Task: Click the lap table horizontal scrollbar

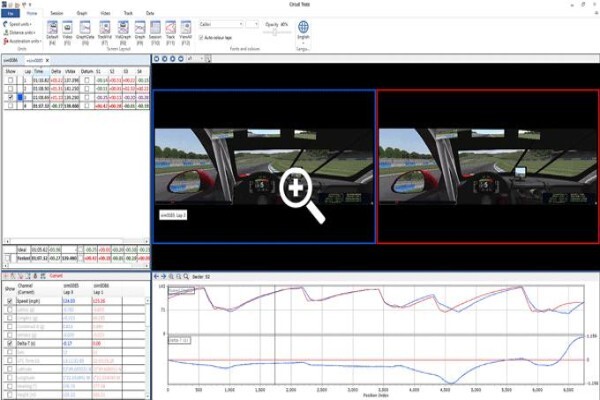Action: (x=76, y=242)
